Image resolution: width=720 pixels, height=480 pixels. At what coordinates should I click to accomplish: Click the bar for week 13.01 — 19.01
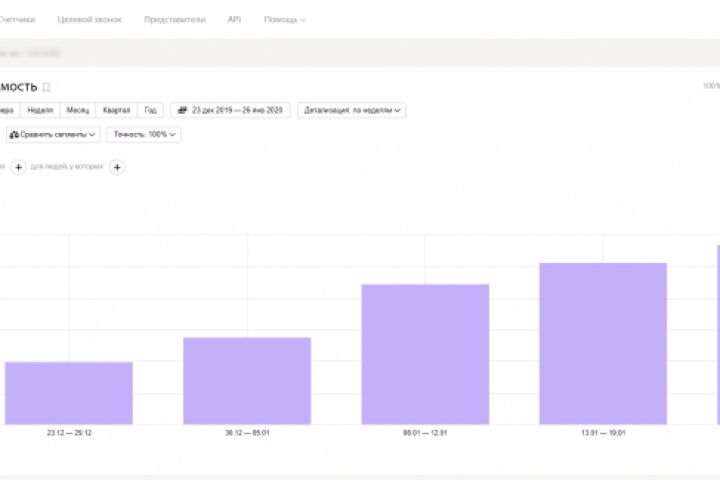point(603,344)
